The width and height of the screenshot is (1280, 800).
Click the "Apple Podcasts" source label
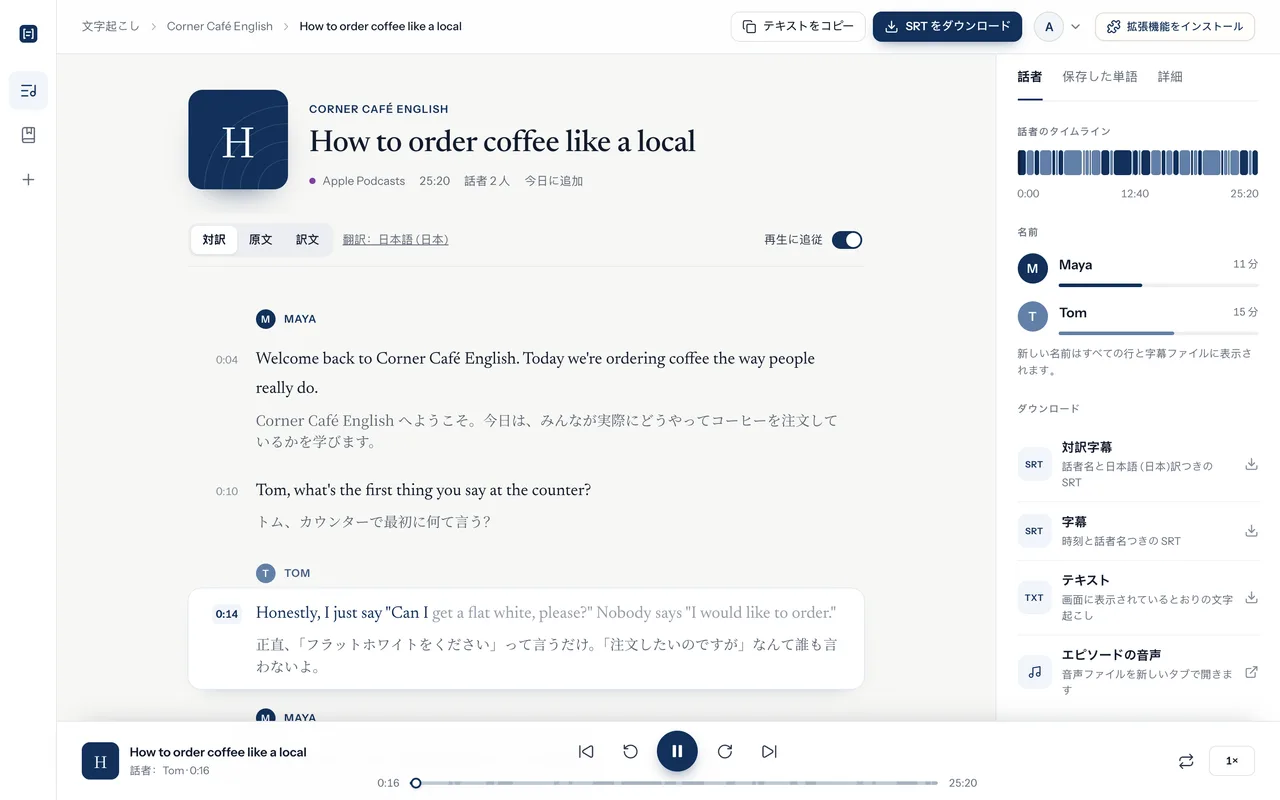364,181
